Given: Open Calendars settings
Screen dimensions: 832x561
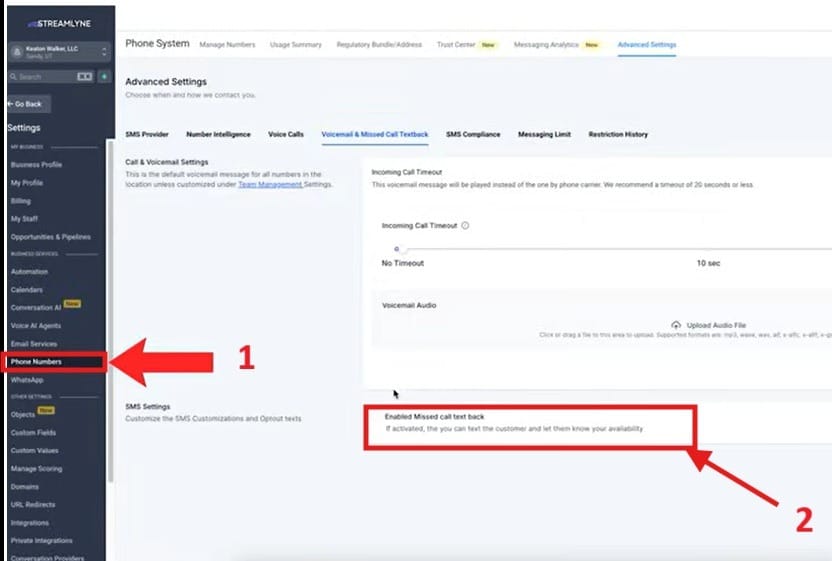Looking at the screenshot, I should (27, 290).
